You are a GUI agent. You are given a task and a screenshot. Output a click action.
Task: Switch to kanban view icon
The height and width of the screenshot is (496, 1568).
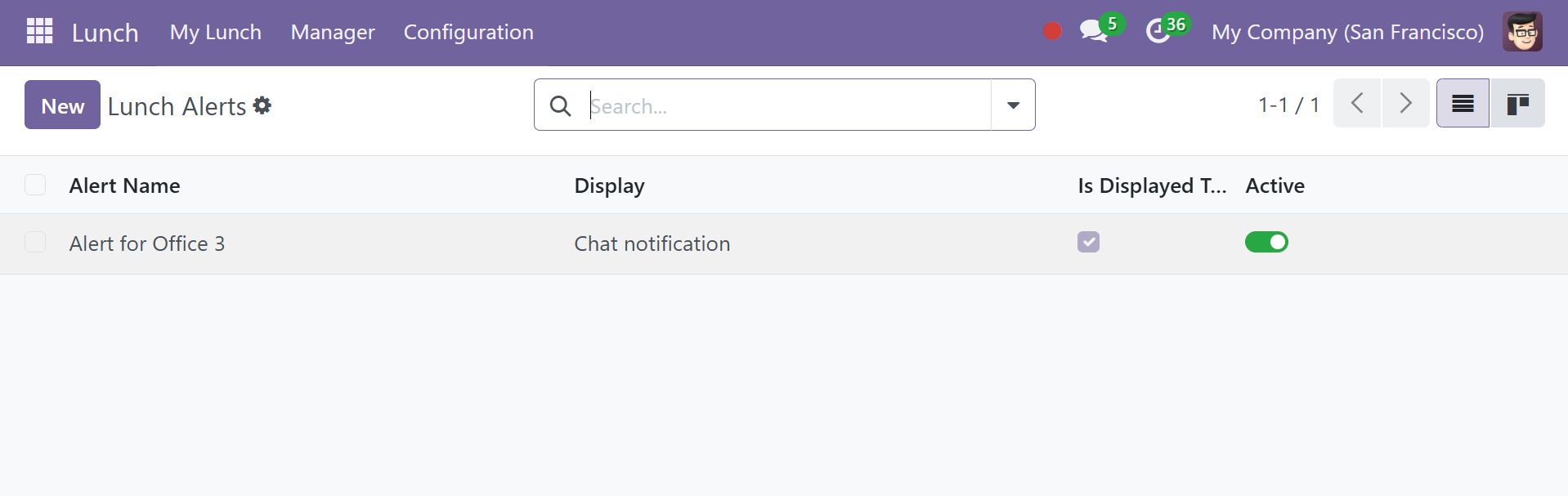pyautogui.click(x=1517, y=103)
